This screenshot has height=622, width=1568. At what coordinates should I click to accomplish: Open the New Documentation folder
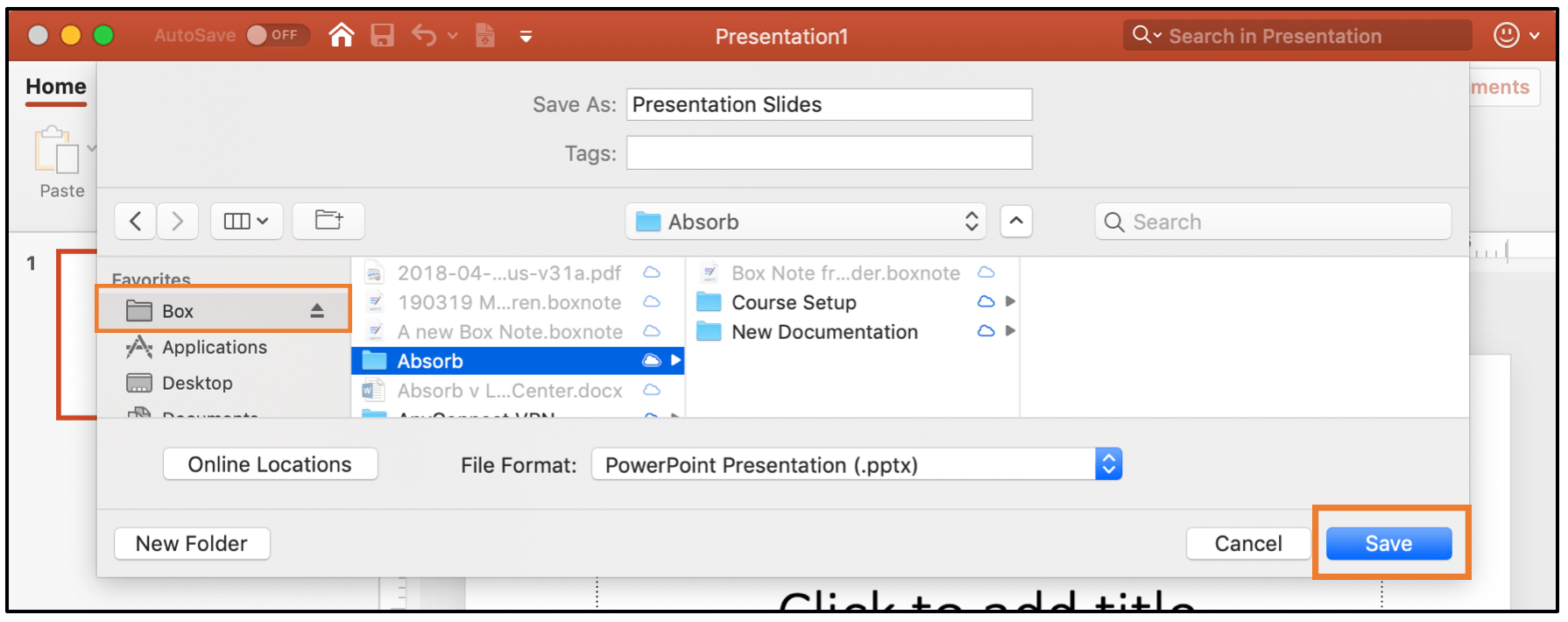pyautogui.click(x=852, y=332)
